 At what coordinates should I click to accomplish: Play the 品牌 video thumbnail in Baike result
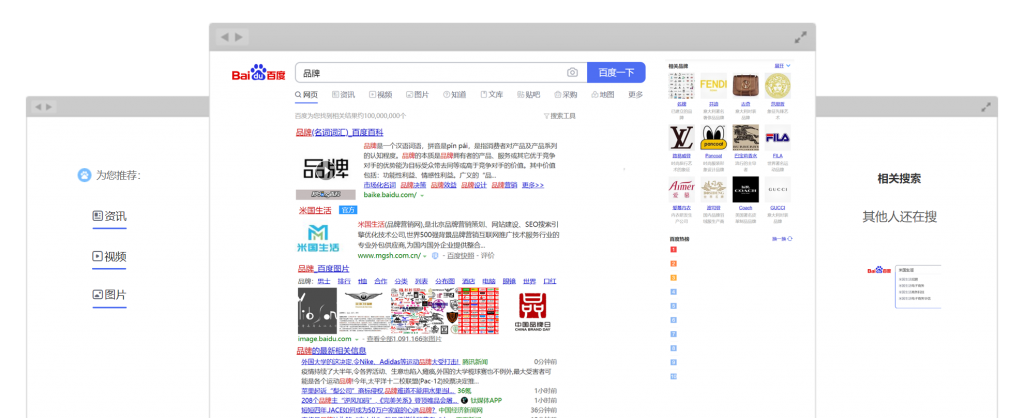[326, 170]
